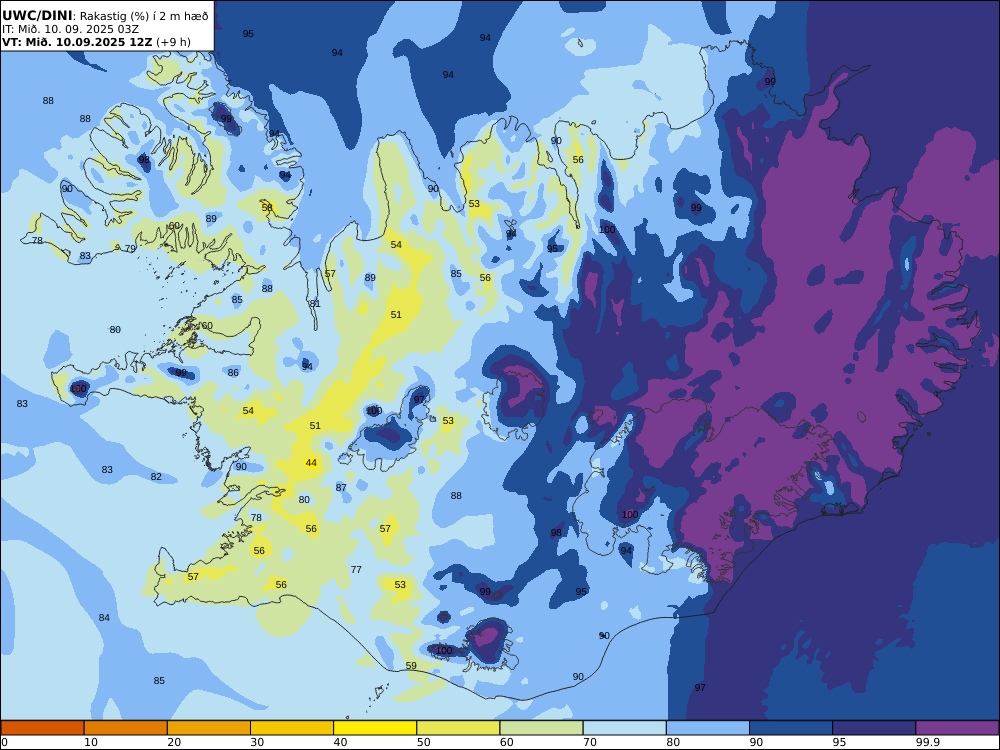
Task: Pick the bright yellow 40–50 legend block
Action: [x=375, y=728]
